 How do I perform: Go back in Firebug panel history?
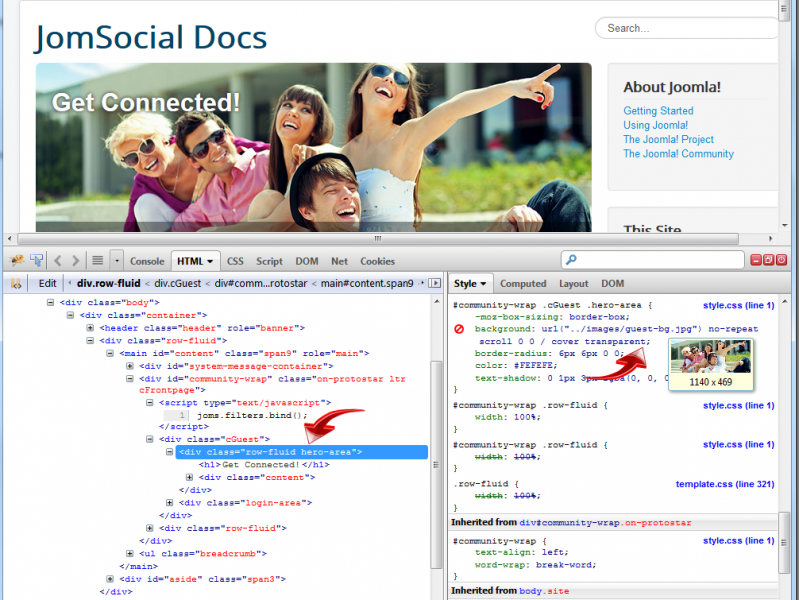click(58, 261)
